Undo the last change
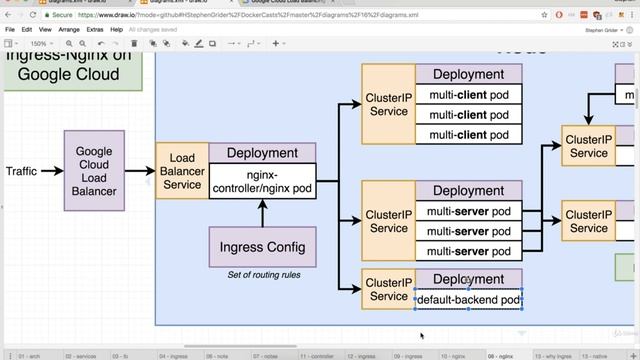The image size is (640, 360). (x=101, y=43)
